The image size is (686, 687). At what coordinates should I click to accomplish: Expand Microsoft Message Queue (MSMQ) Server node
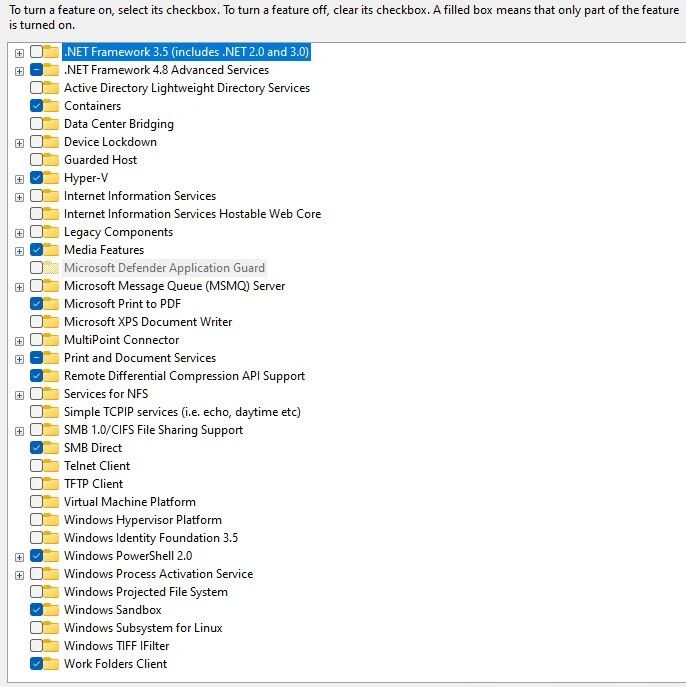coord(19,287)
